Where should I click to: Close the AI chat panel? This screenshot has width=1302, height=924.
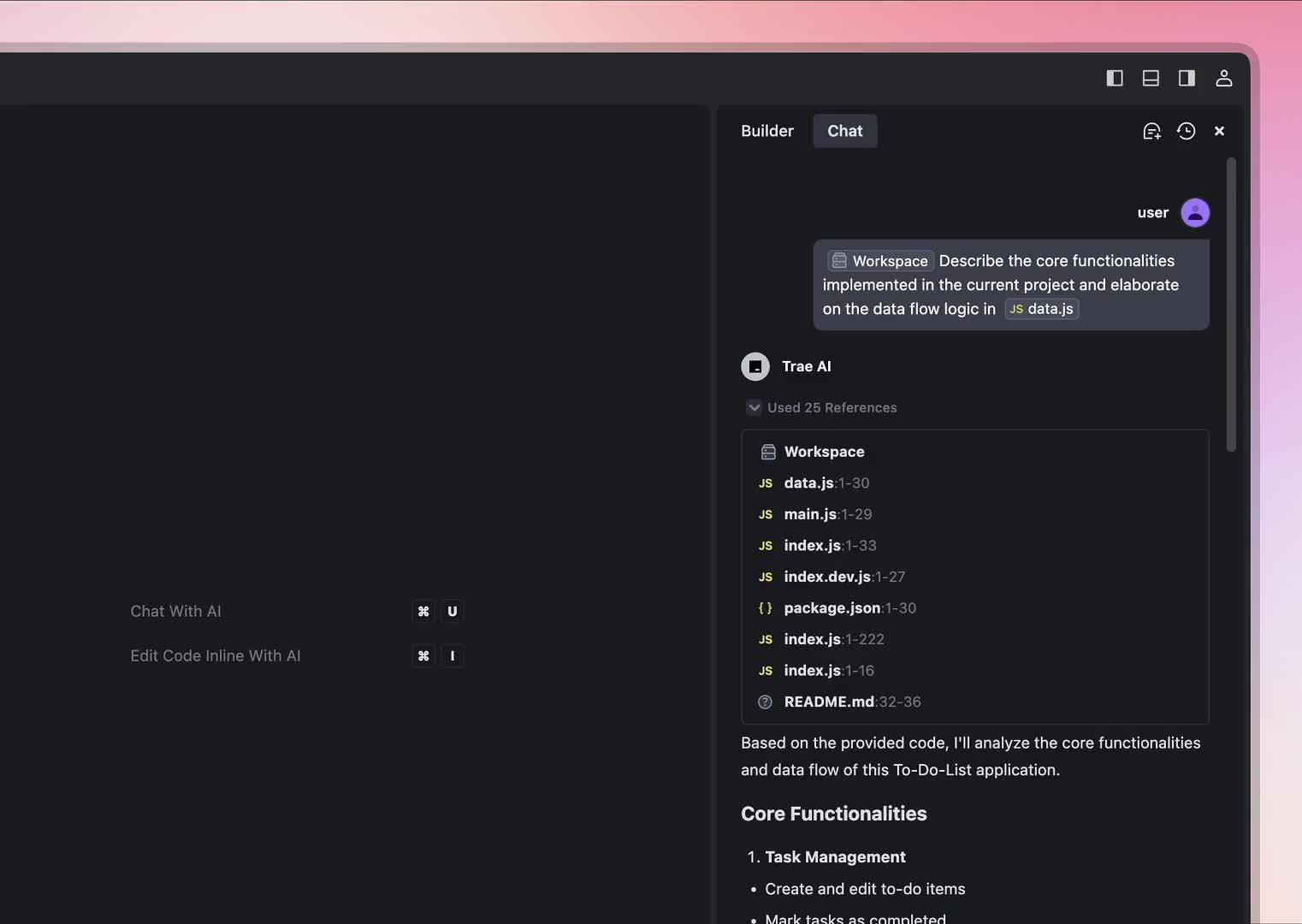(x=1219, y=131)
